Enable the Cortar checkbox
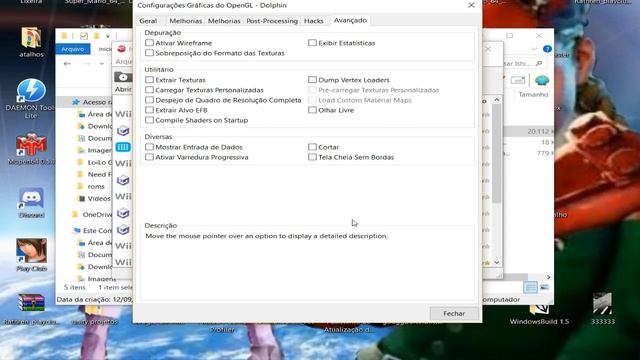 click(x=312, y=147)
